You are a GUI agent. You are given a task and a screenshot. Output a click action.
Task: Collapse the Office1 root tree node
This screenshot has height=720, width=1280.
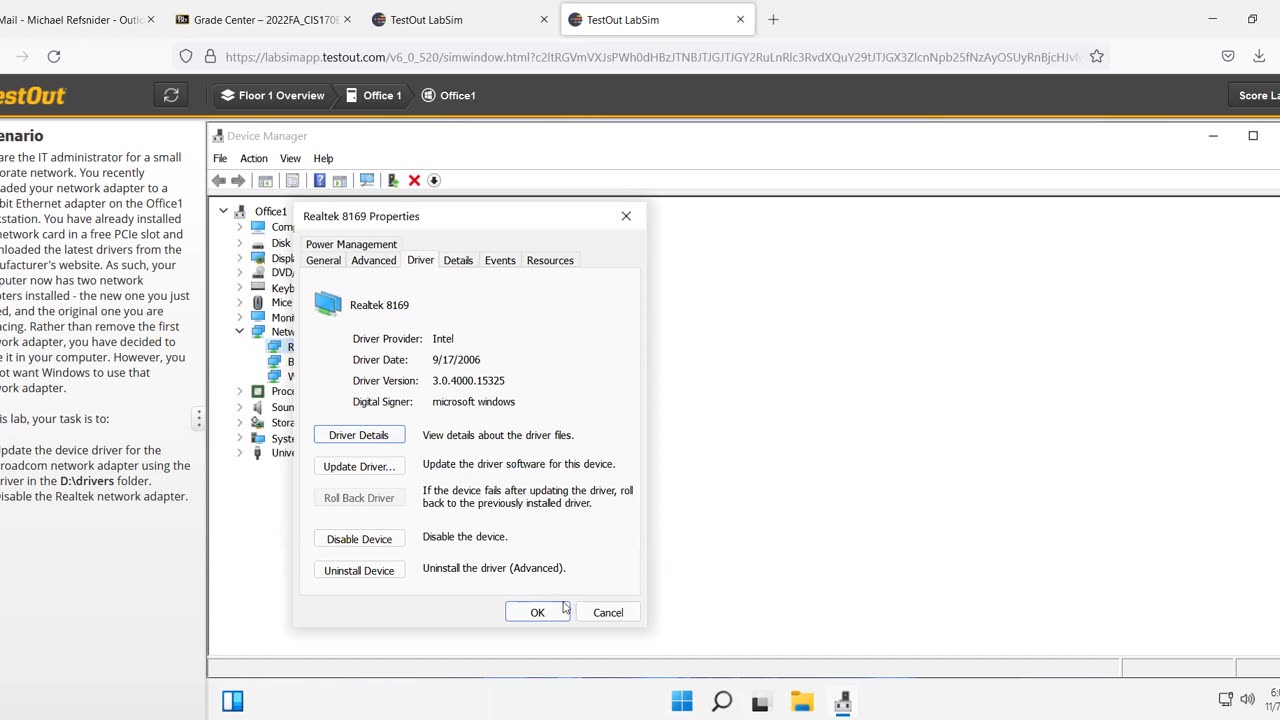point(224,212)
